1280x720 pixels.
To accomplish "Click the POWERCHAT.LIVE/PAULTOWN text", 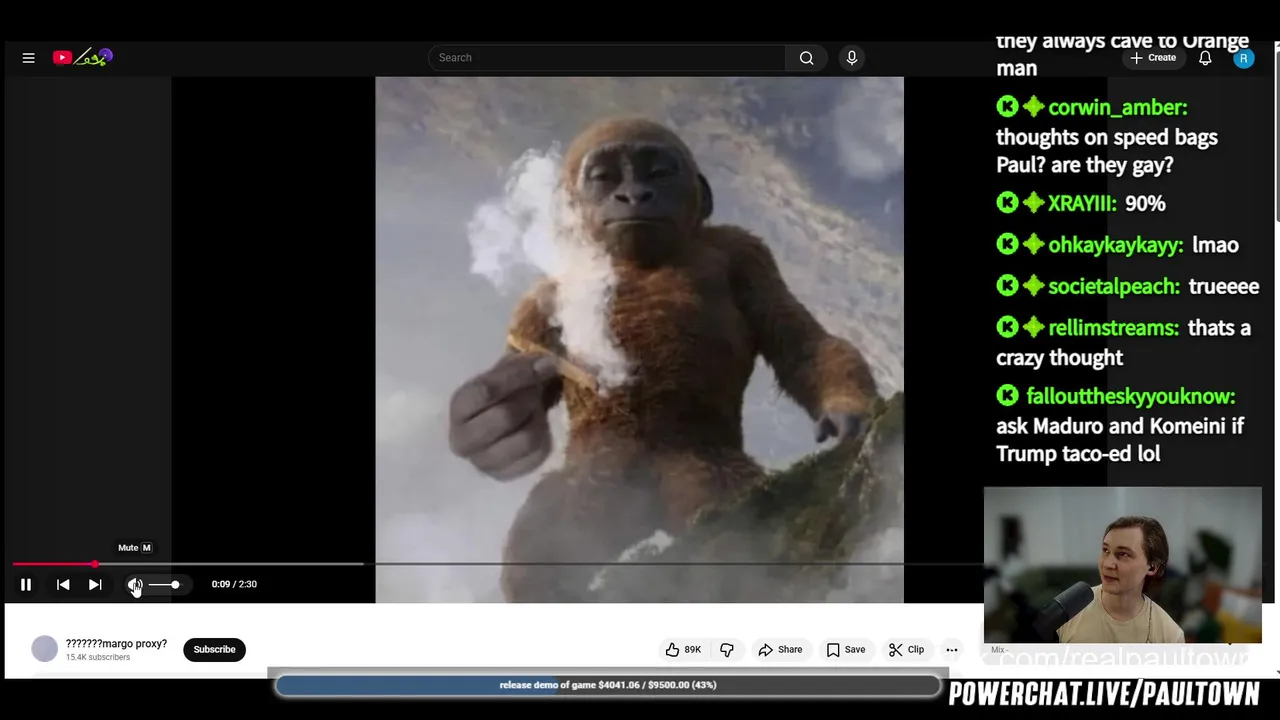I will (x=1104, y=695).
